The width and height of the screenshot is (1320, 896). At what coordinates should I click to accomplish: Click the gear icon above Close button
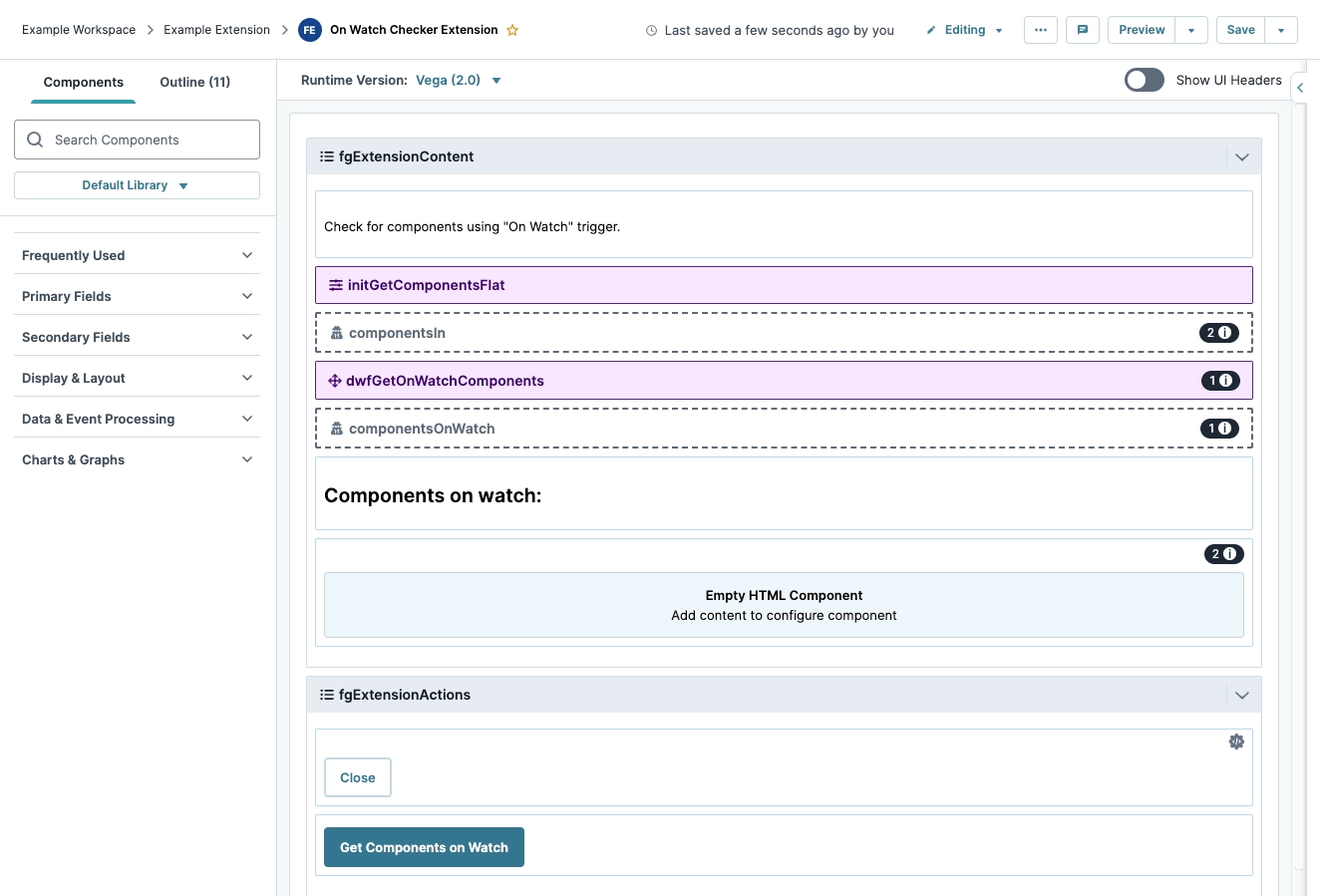click(1236, 742)
